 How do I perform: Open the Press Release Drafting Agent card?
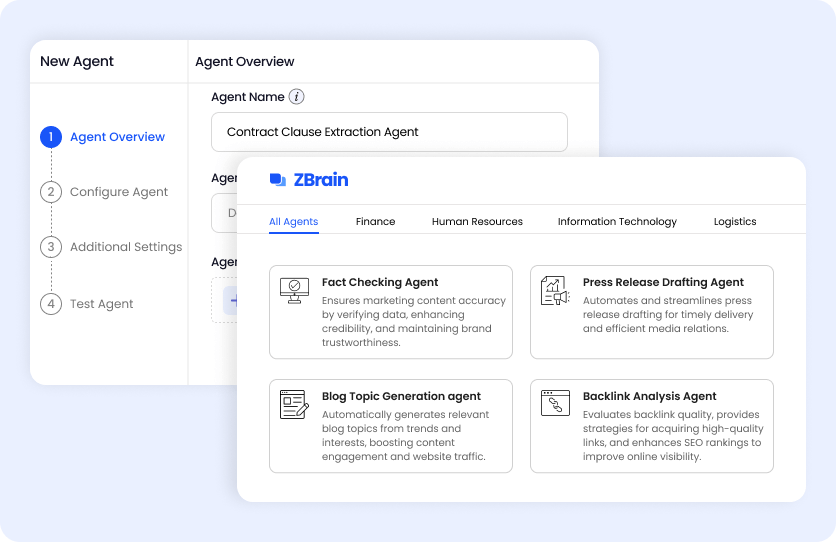pyautogui.click(x=652, y=312)
